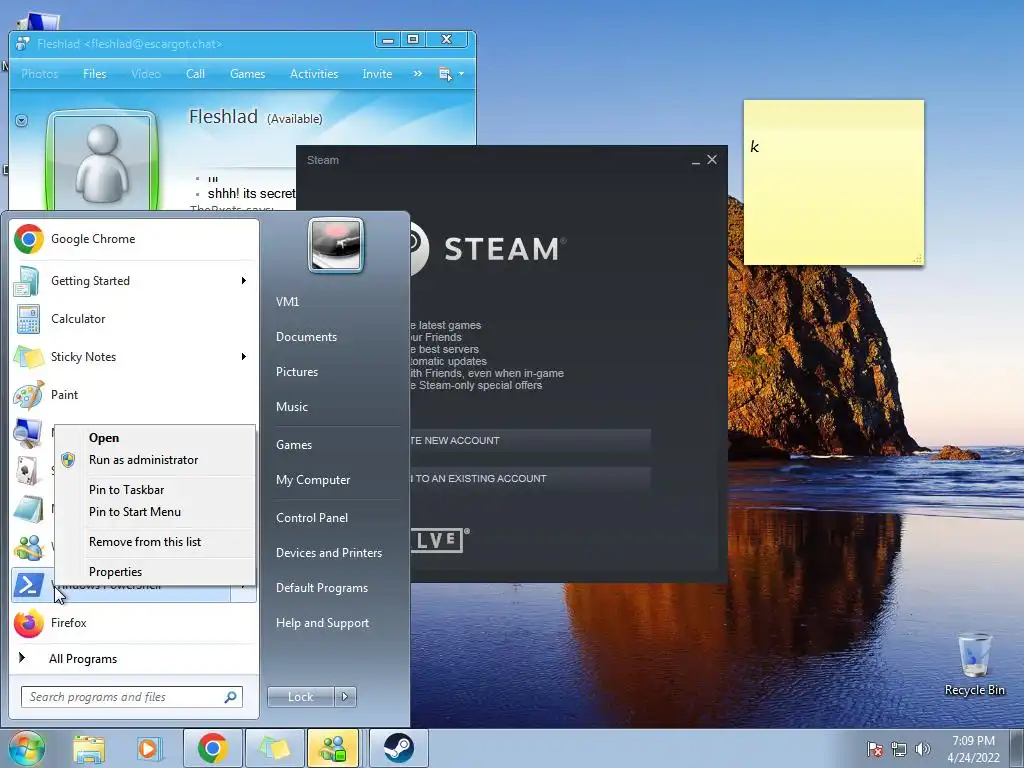The image size is (1024, 768).
Task: Click Invite in Messenger toolbar
Action: 377,74
